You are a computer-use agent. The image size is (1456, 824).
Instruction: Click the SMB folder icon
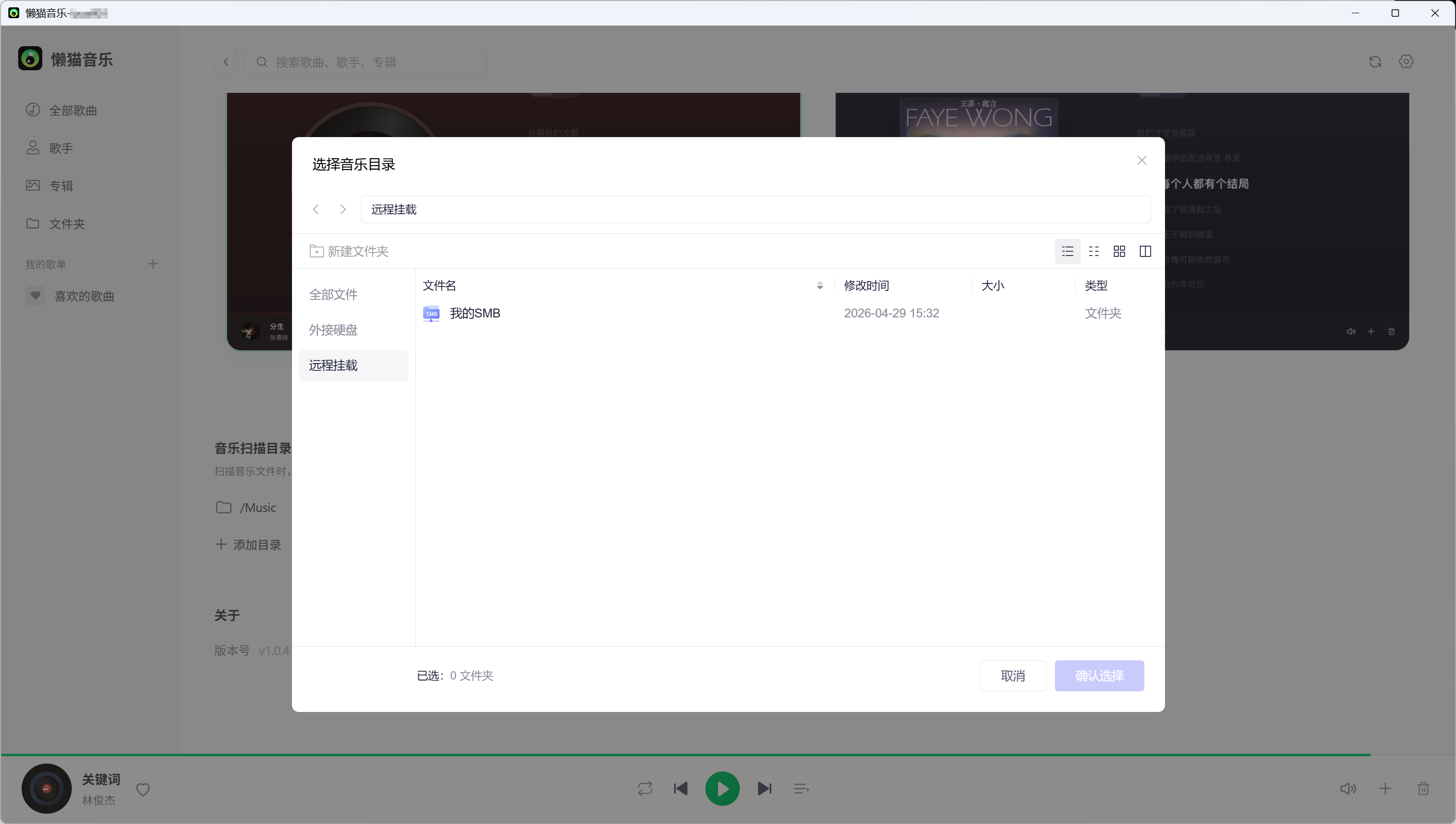pyautogui.click(x=432, y=313)
